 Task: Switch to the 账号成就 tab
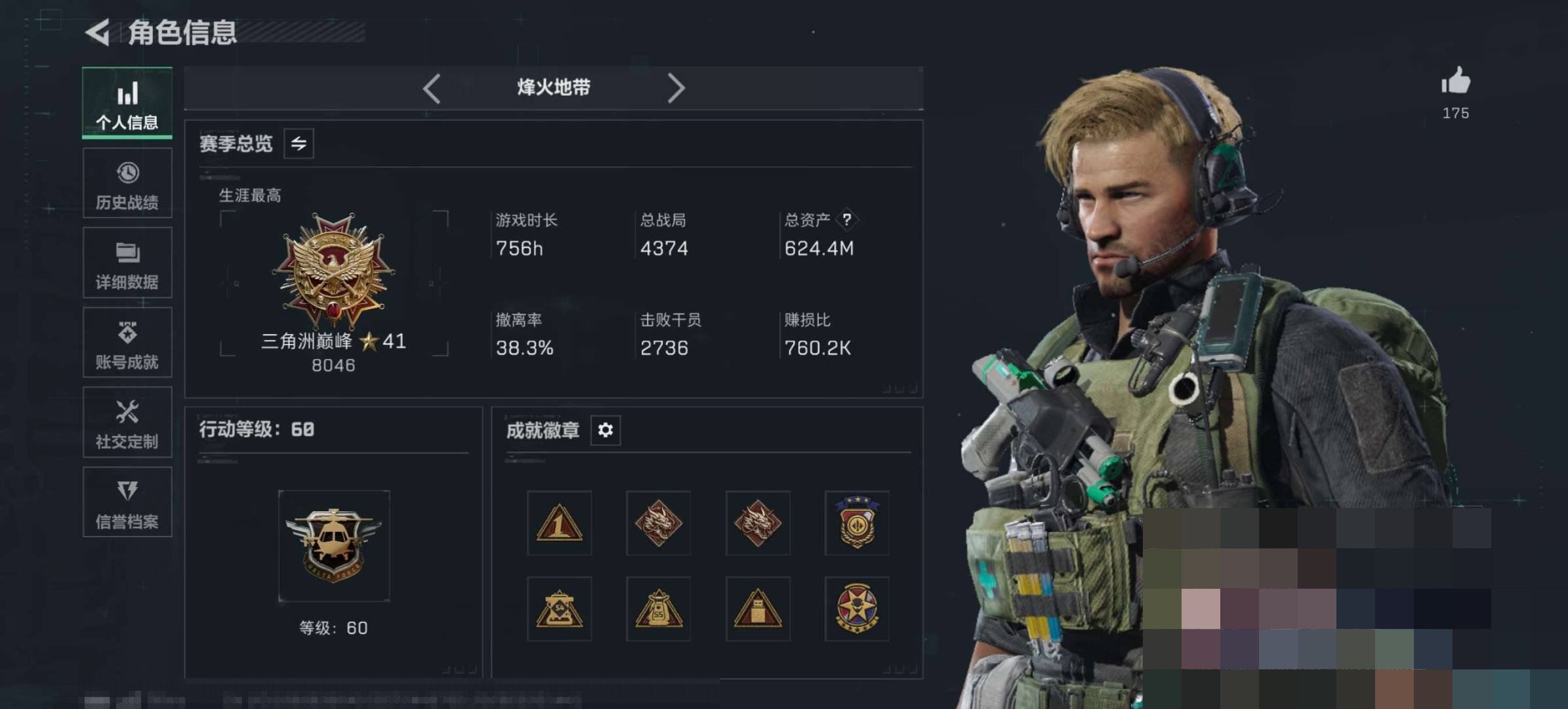tap(127, 342)
